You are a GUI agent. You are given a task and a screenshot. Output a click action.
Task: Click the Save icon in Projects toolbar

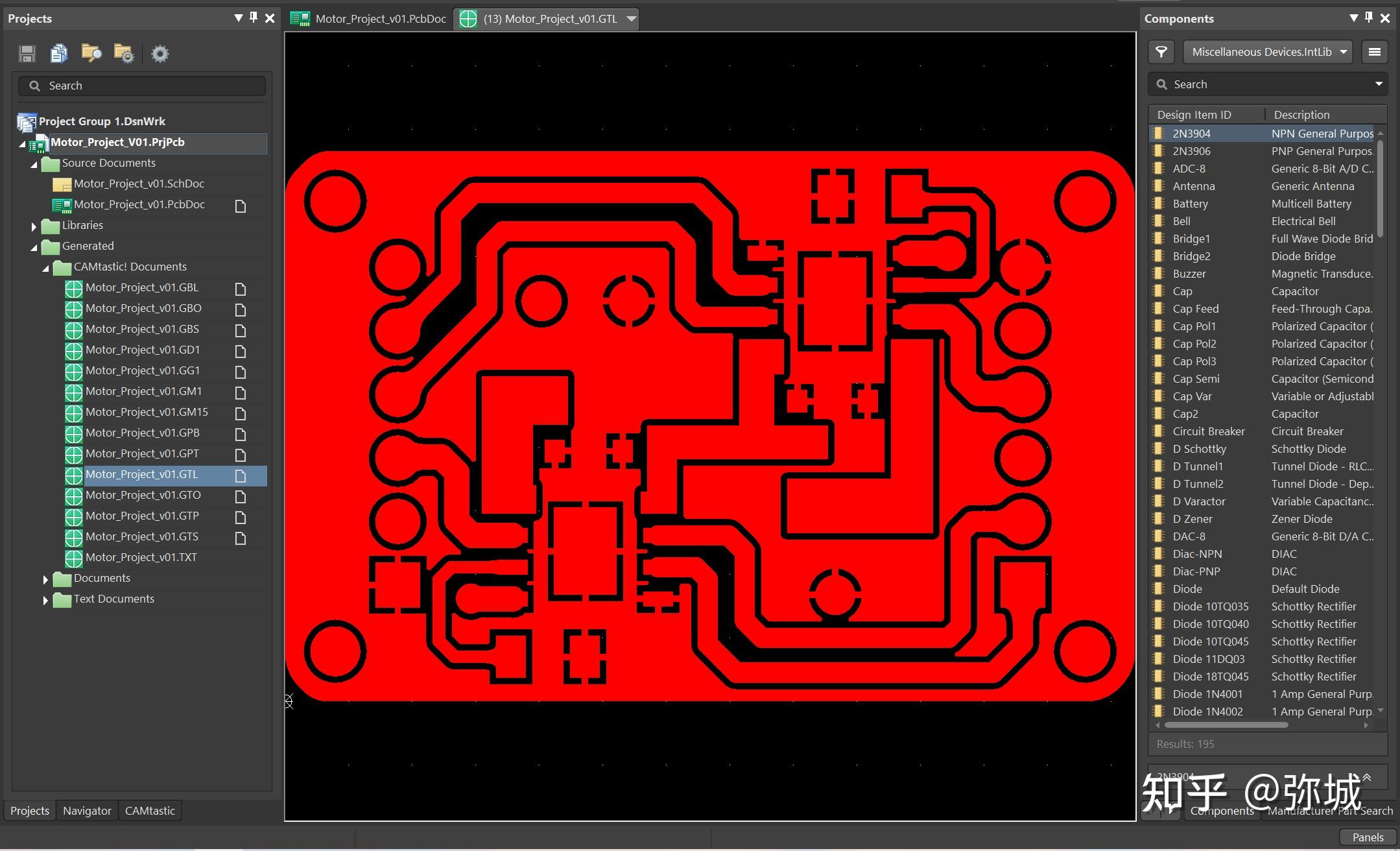pos(27,53)
